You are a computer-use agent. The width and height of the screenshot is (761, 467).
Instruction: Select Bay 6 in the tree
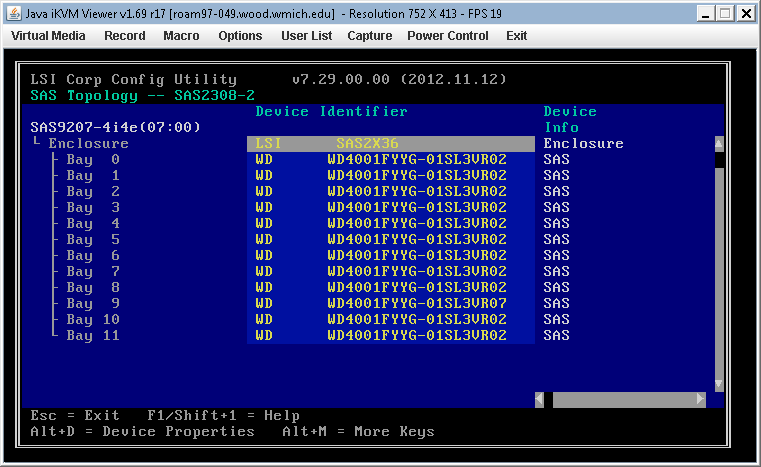[93, 256]
